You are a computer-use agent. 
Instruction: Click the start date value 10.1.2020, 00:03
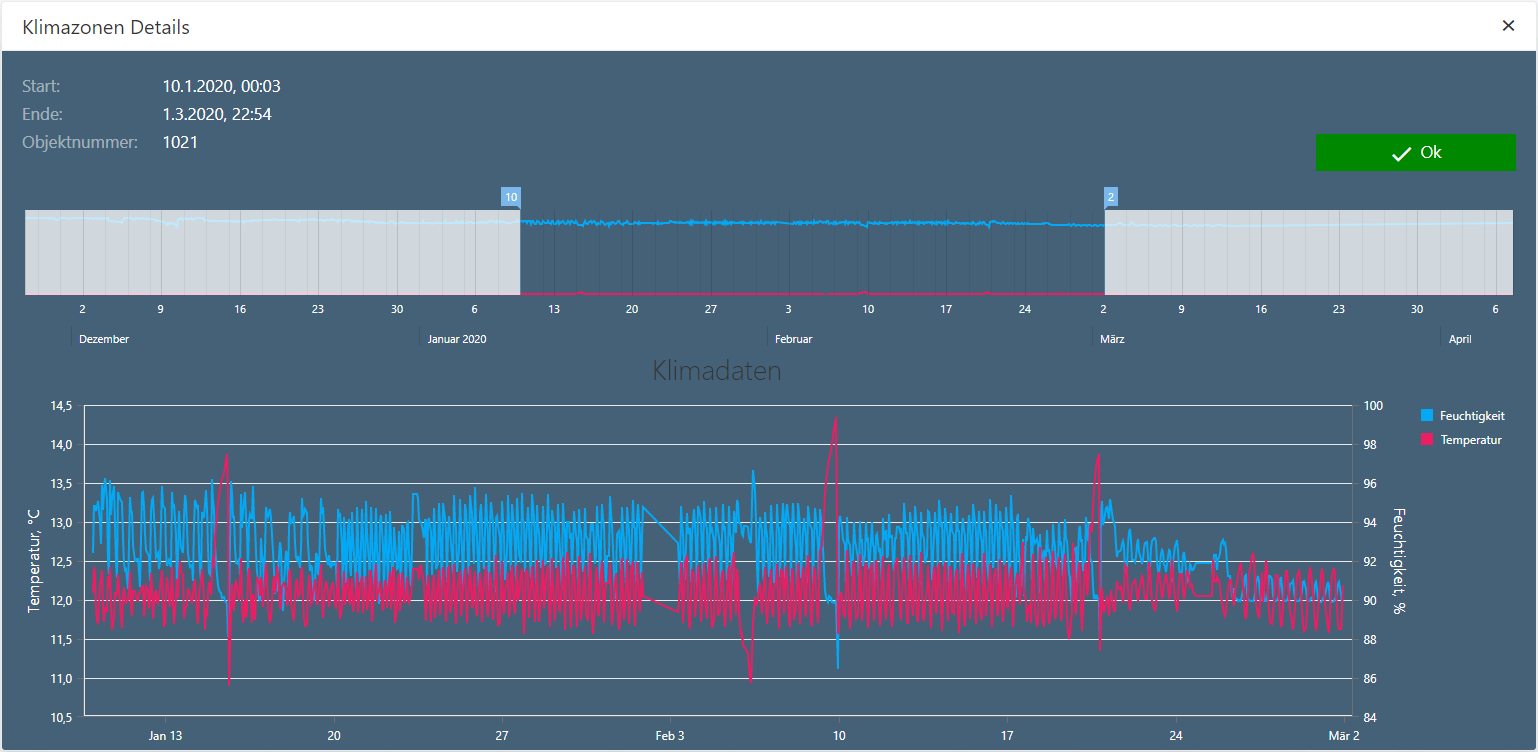coord(222,86)
